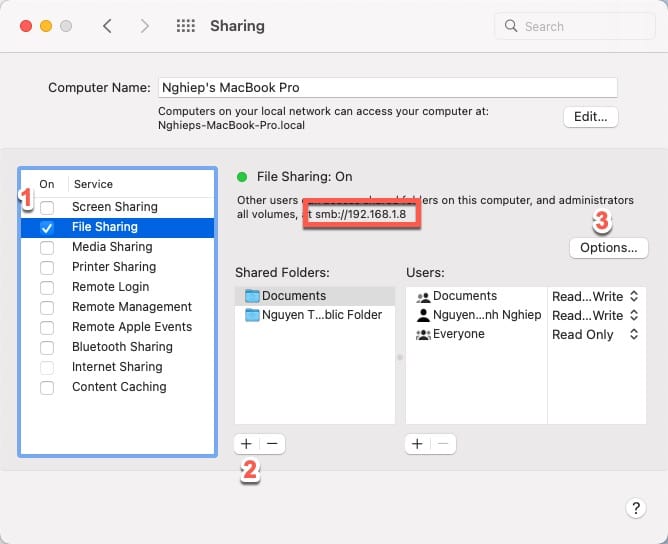This screenshot has width=668, height=544.
Task: Select Internet Sharing service
Action: click(117, 367)
